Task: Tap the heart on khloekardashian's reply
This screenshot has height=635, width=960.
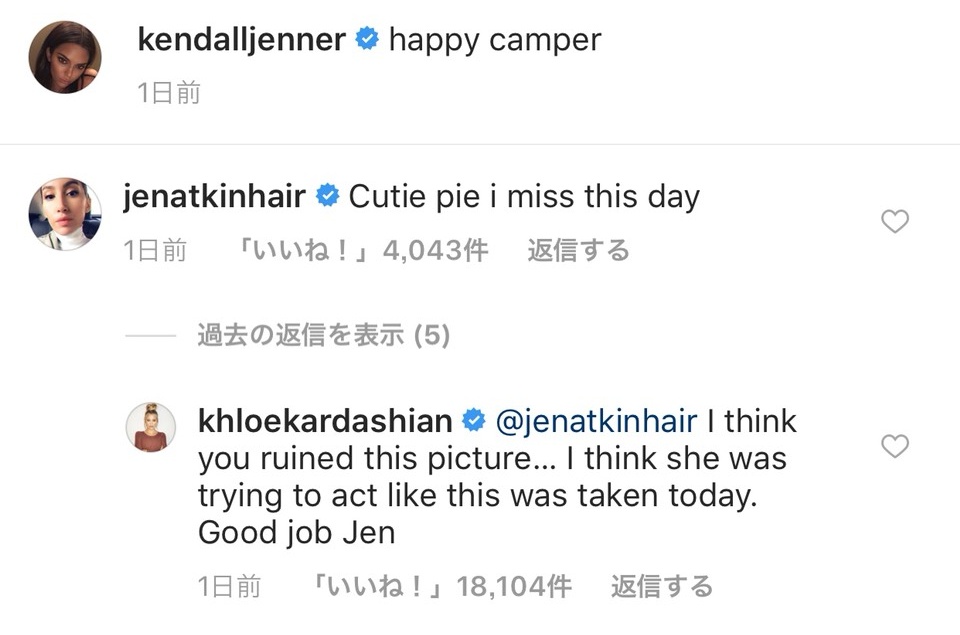Action: click(894, 446)
